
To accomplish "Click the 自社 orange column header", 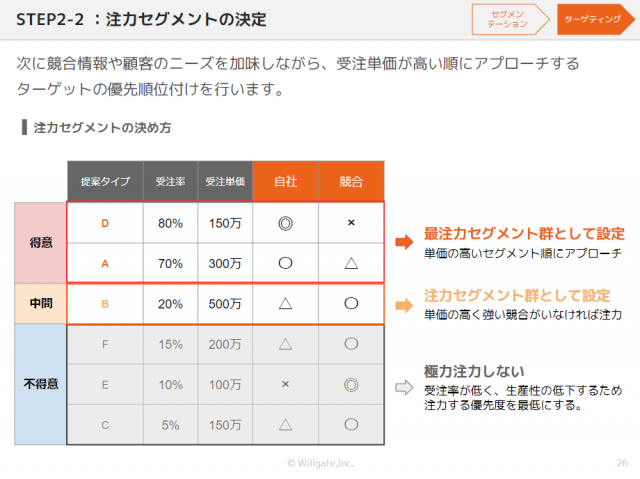I will [285, 182].
